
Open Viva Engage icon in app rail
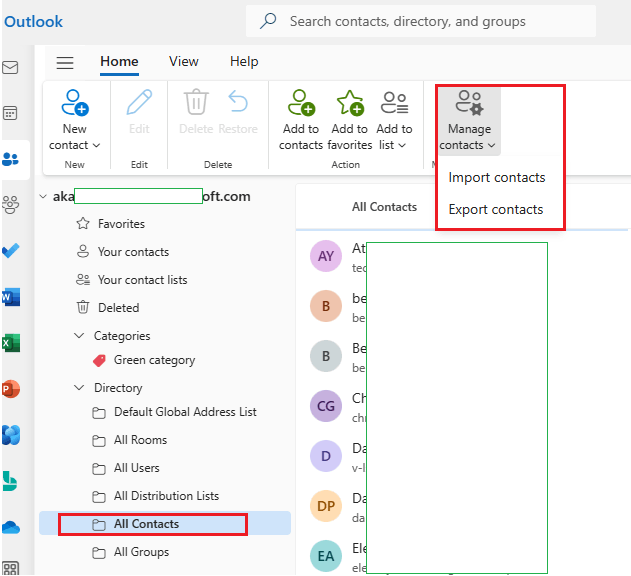11,435
